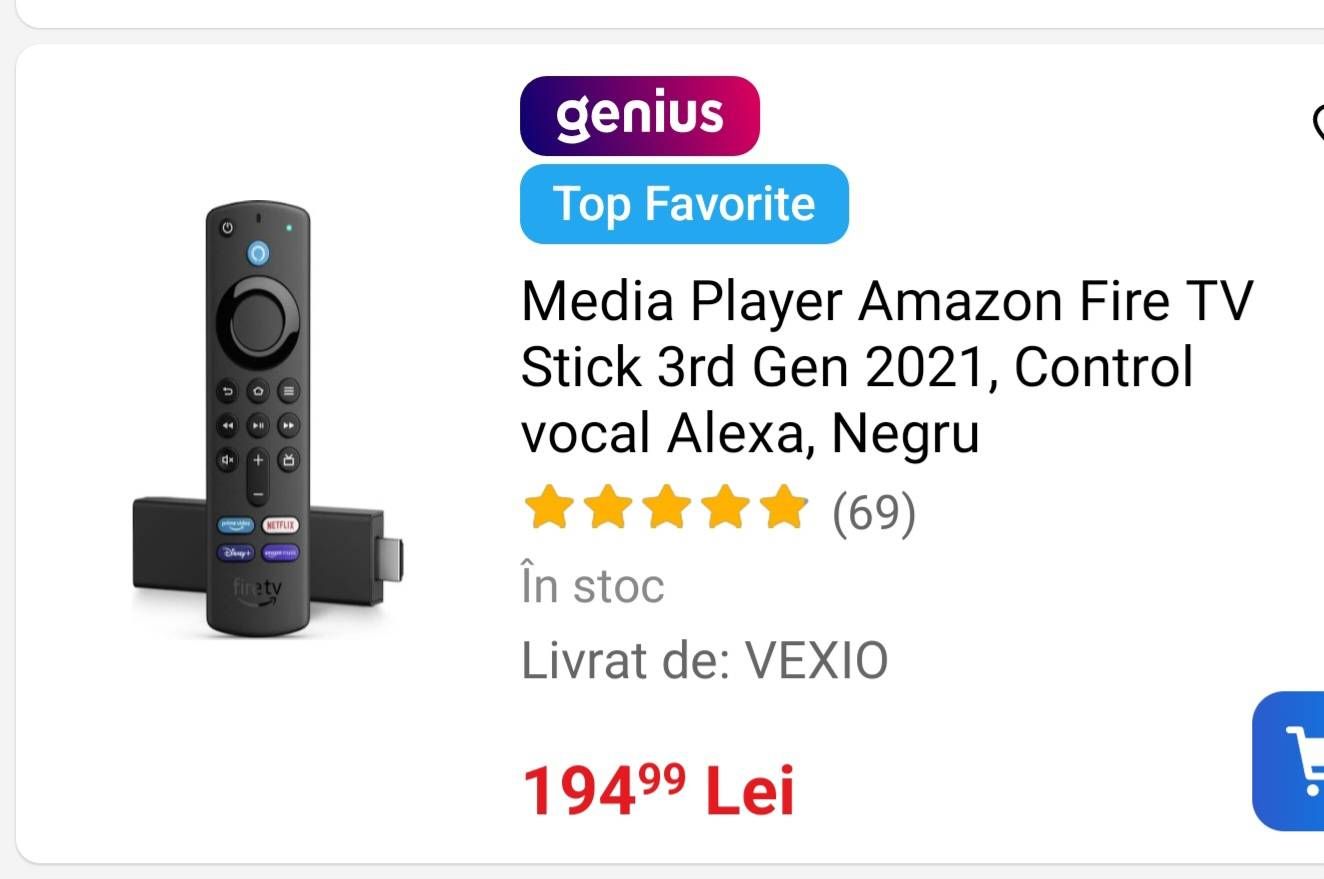Click the home button icon on the remote
1324x879 pixels.
tap(258, 390)
